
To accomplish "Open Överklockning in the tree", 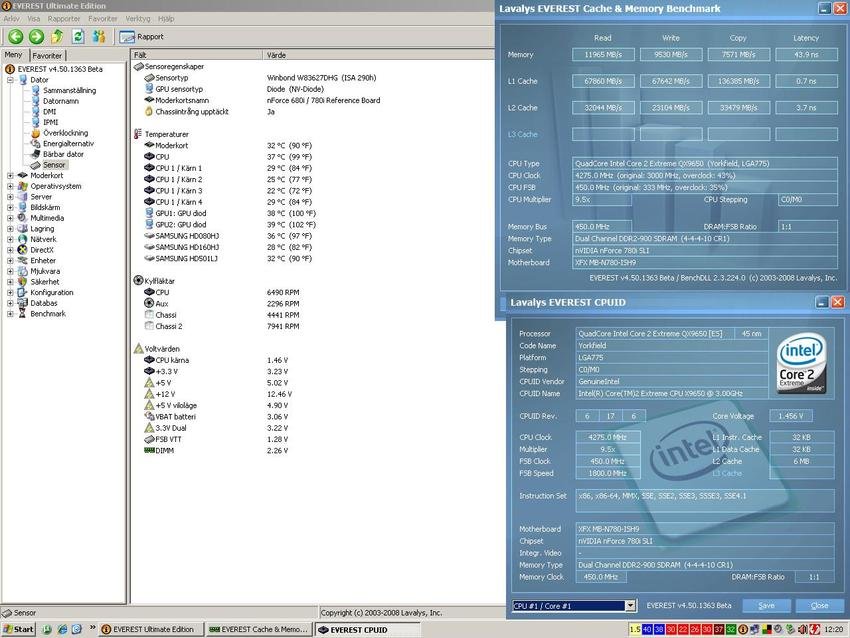I will coord(65,133).
